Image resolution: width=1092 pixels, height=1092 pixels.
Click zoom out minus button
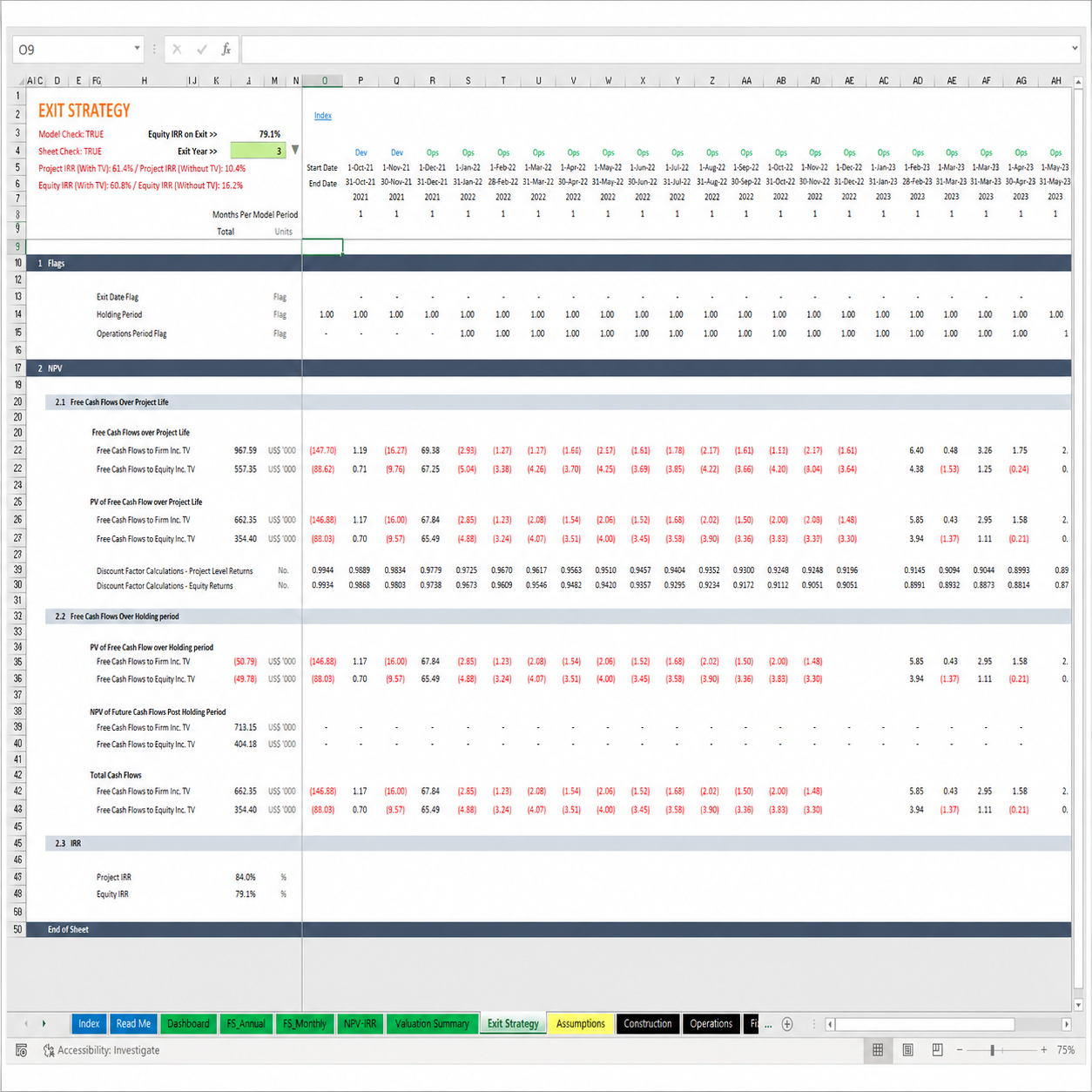click(x=960, y=1050)
